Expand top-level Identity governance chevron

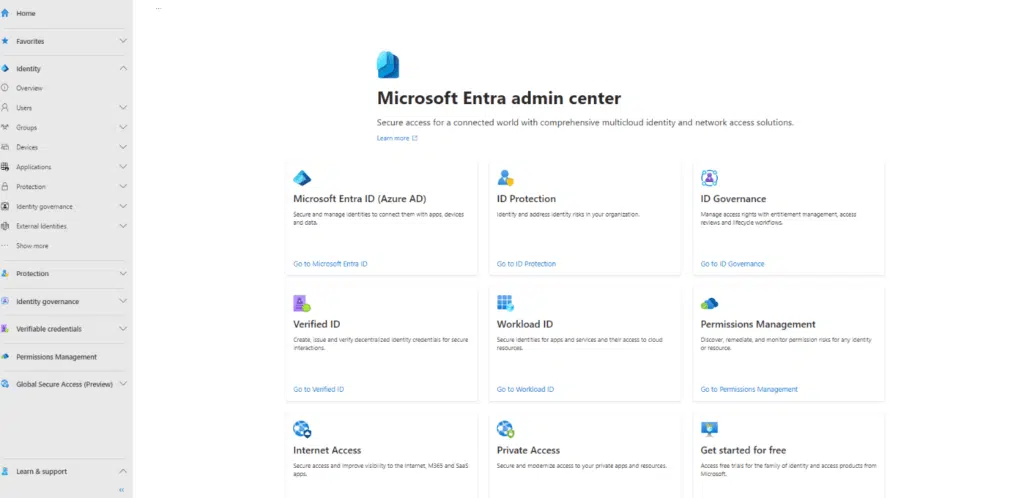[x=123, y=301]
